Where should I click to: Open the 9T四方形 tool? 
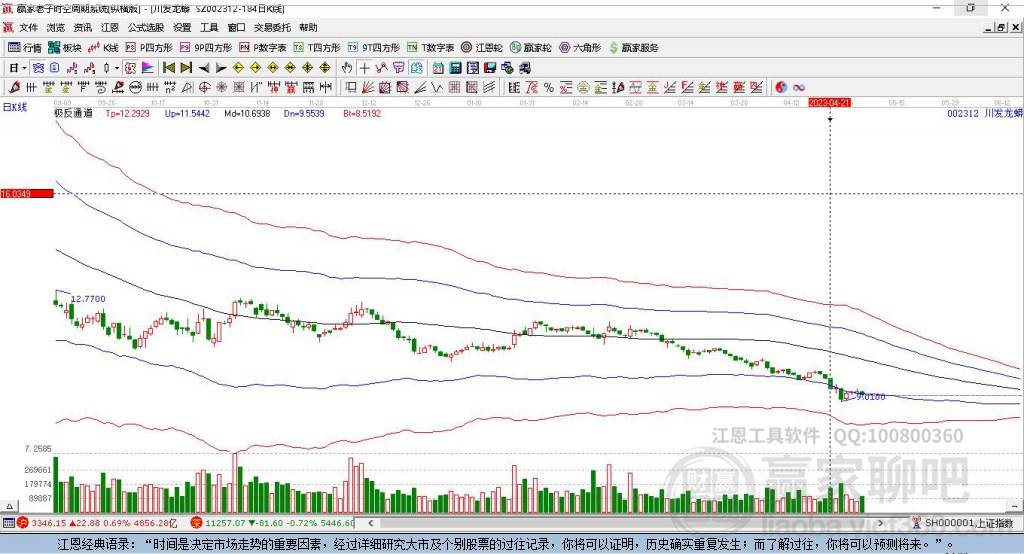[x=374, y=48]
